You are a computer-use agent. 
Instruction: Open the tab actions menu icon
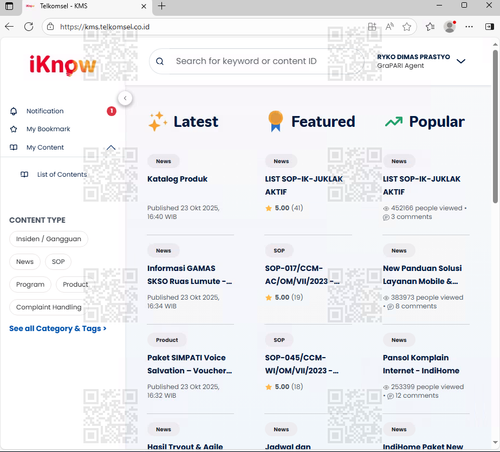point(9,6)
